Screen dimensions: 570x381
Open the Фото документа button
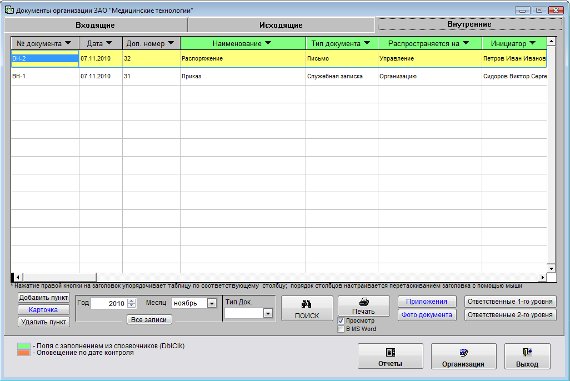pos(427,314)
